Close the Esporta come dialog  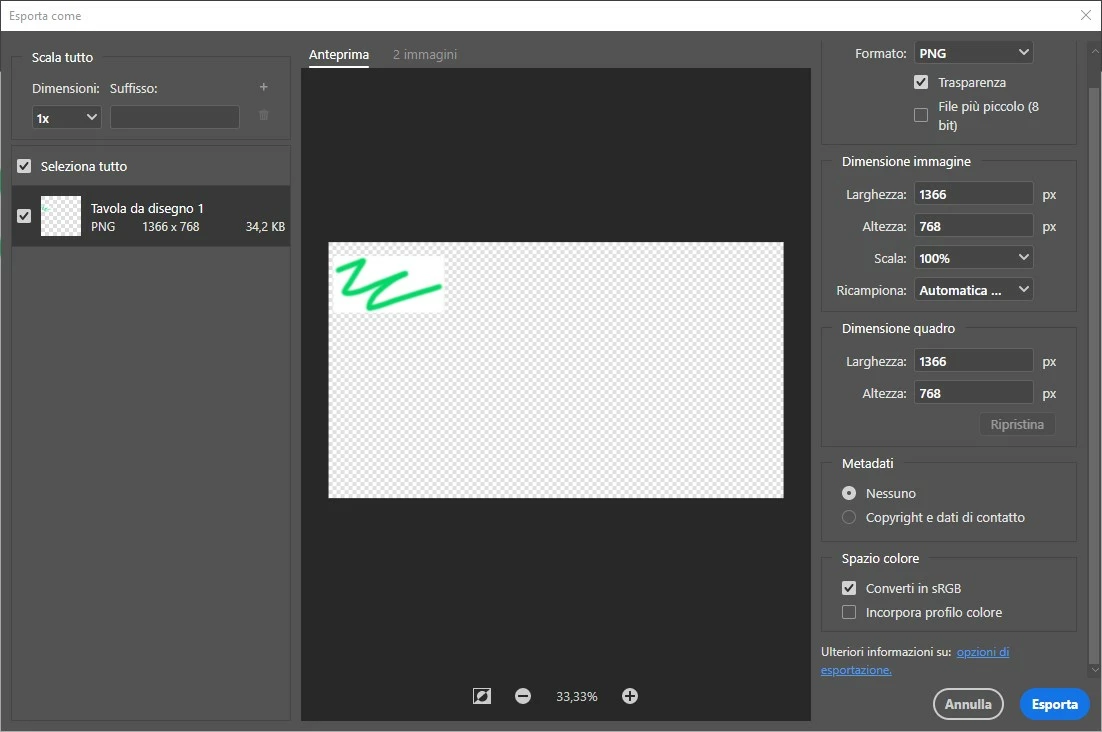coord(1085,15)
